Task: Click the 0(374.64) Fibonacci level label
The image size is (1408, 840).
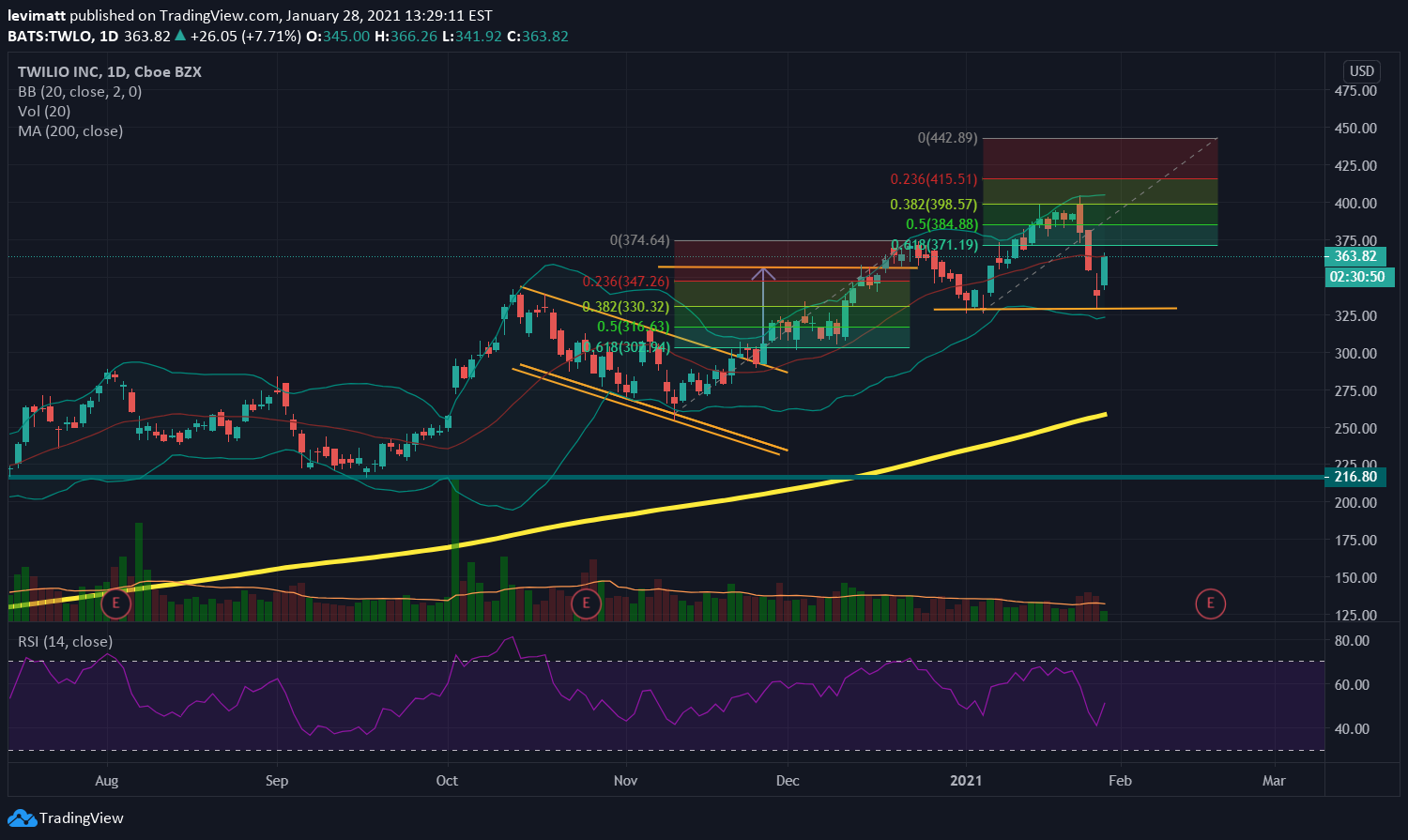Action: [639, 240]
